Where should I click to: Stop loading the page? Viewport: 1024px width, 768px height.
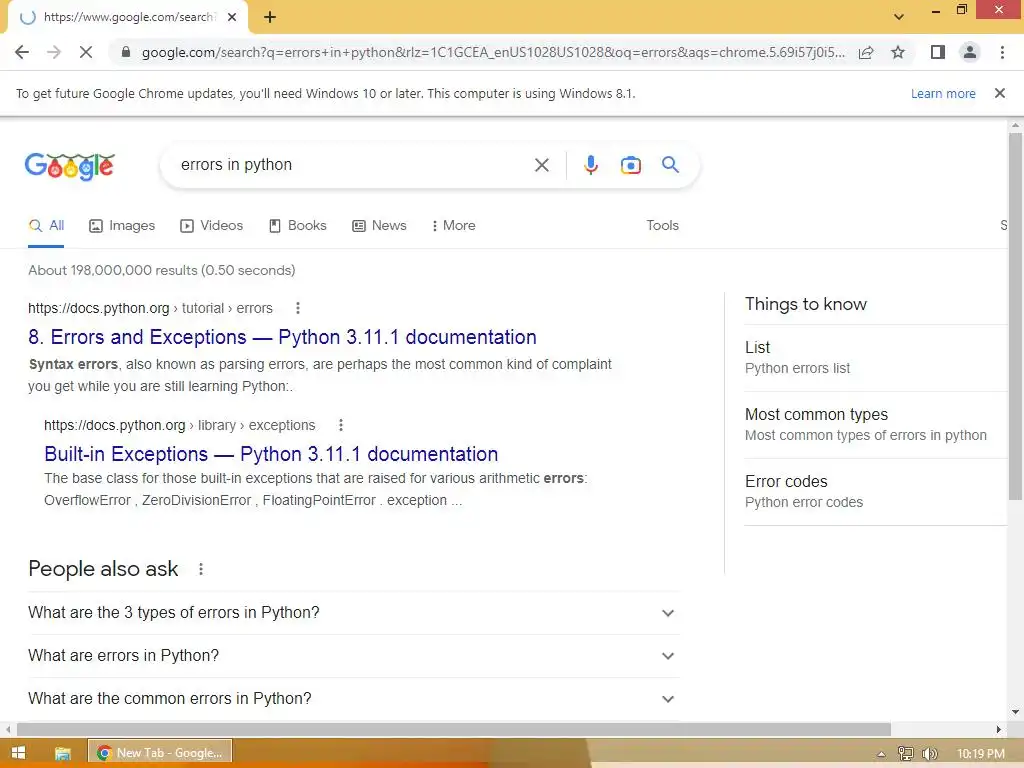pyautogui.click(x=86, y=52)
